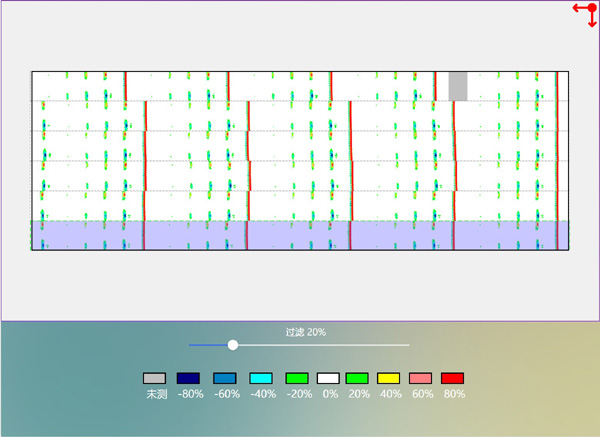This screenshot has height=437, width=600.
Task: Click the 20% legend label
Action: (359, 394)
